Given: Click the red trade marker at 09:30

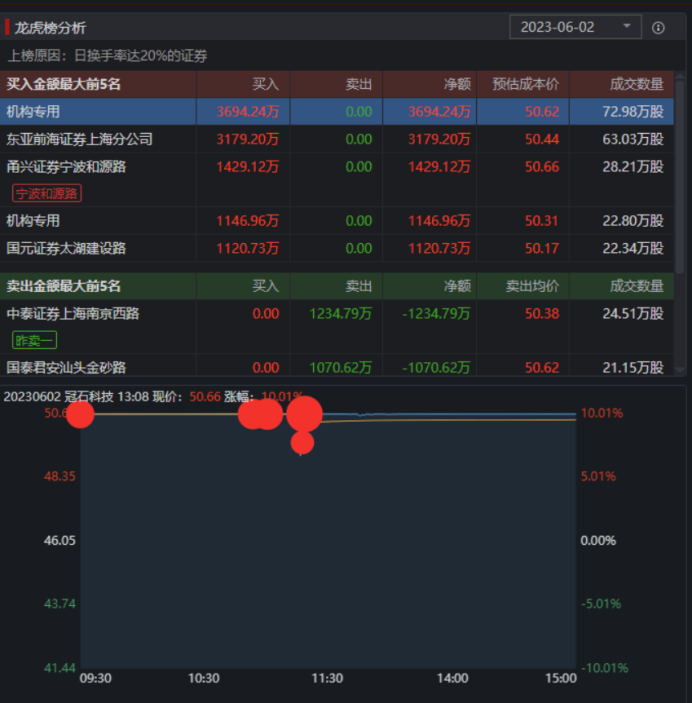Looking at the screenshot, I should pyautogui.click(x=80, y=414).
